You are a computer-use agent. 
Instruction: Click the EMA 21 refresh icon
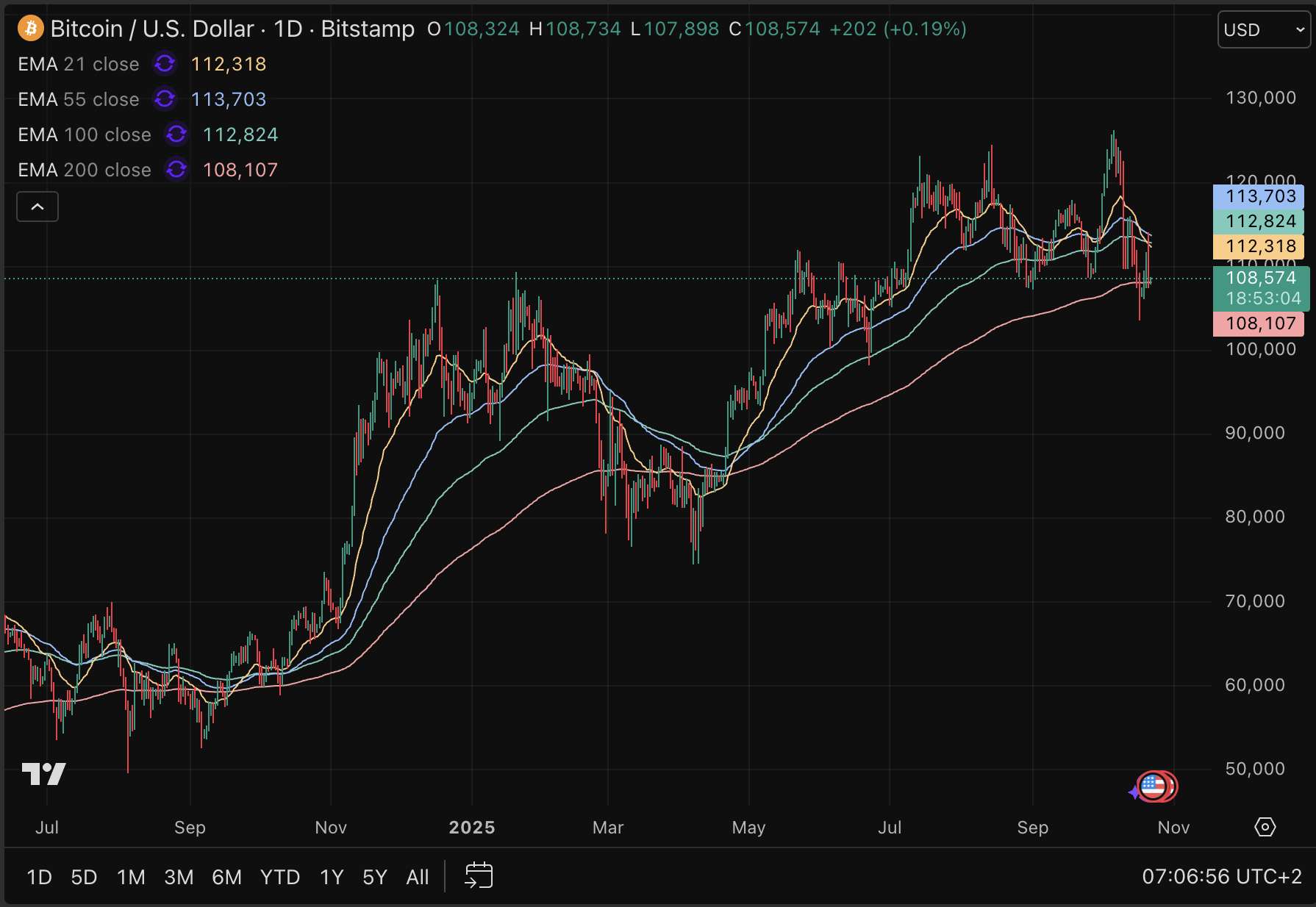[x=165, y=64]
